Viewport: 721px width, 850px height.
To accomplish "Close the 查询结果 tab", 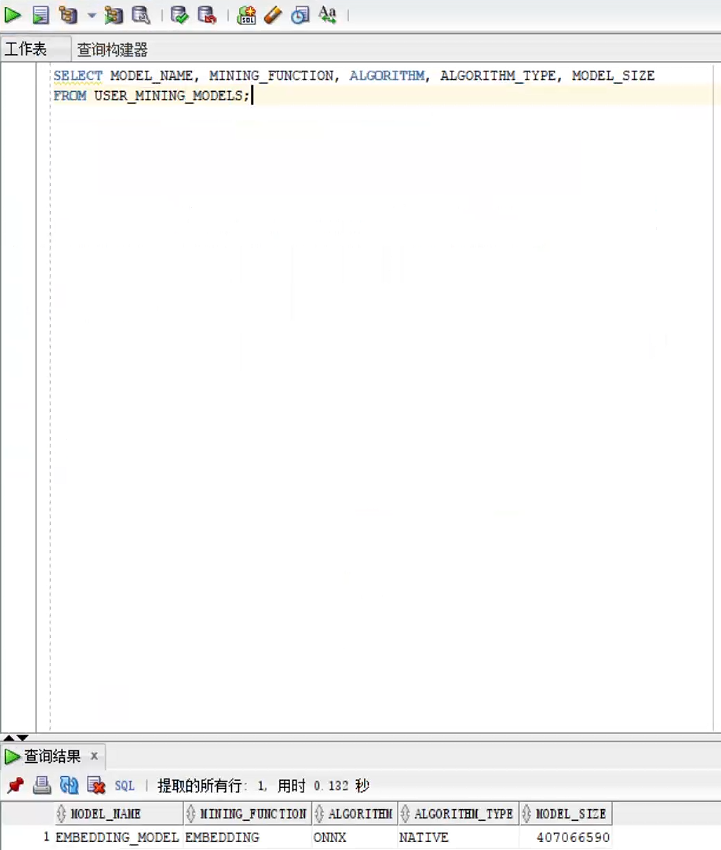I will [x=94, y=755].
